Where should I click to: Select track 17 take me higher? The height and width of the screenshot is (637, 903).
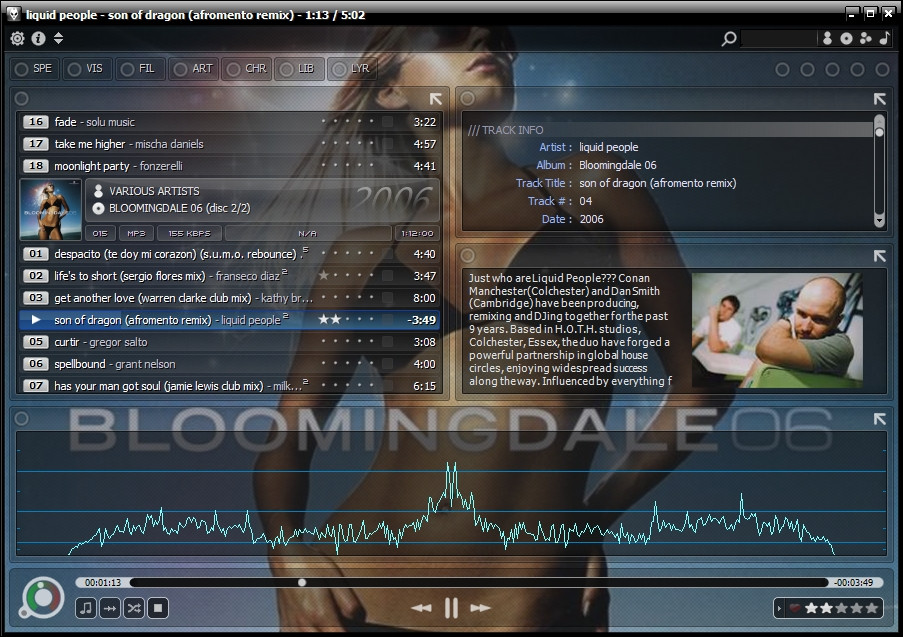[230, 144]
